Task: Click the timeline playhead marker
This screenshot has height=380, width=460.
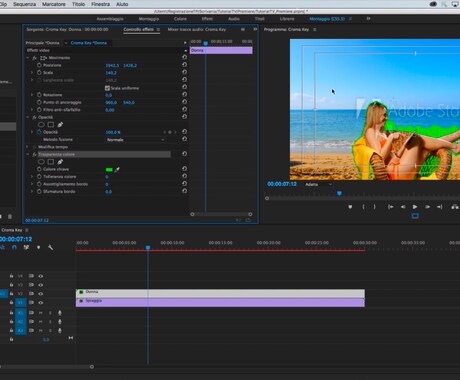Action: (x=148, y=247)
